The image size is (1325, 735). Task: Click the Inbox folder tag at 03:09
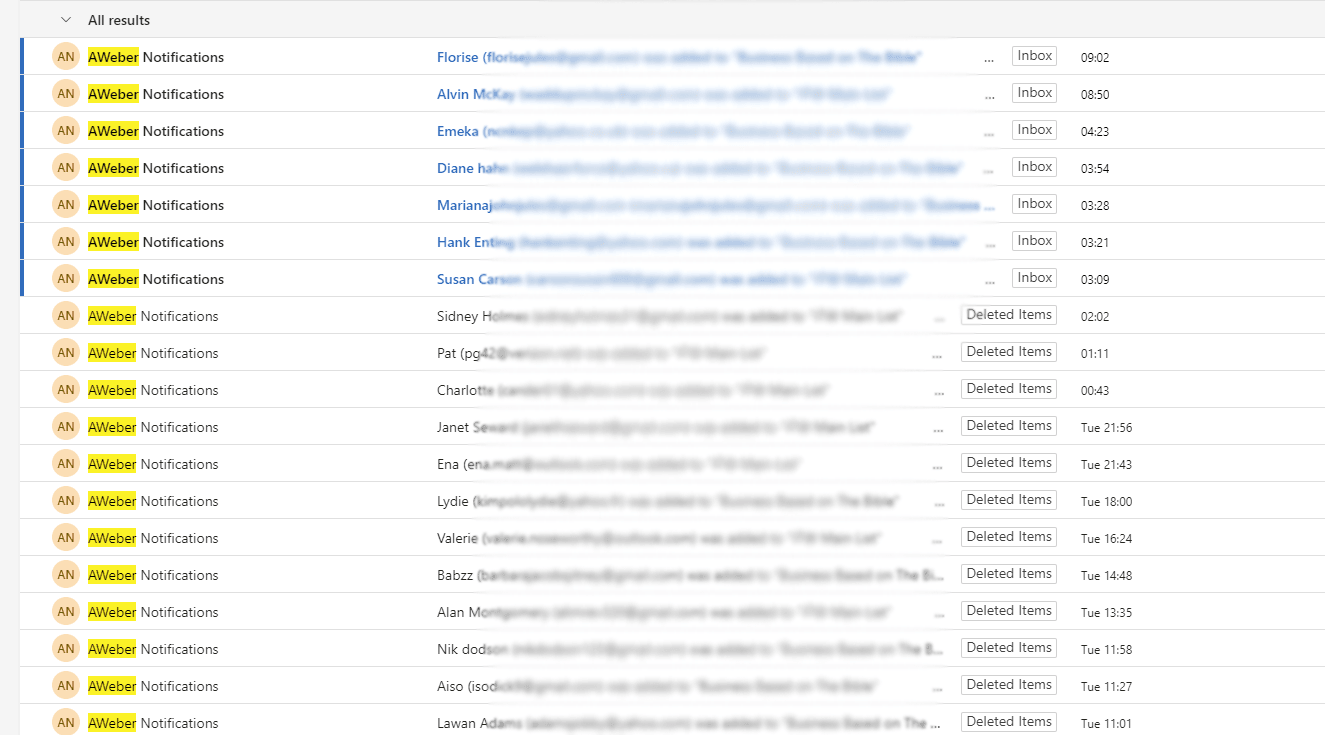coord(1034,278)
